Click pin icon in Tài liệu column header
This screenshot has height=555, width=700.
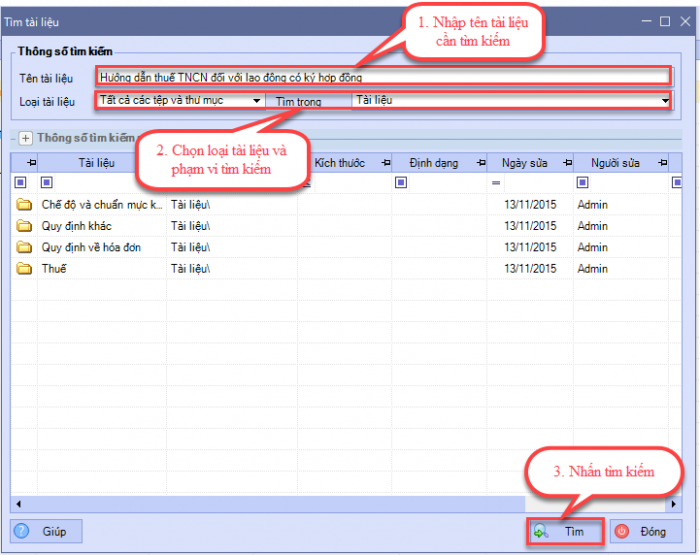point(30,163)
